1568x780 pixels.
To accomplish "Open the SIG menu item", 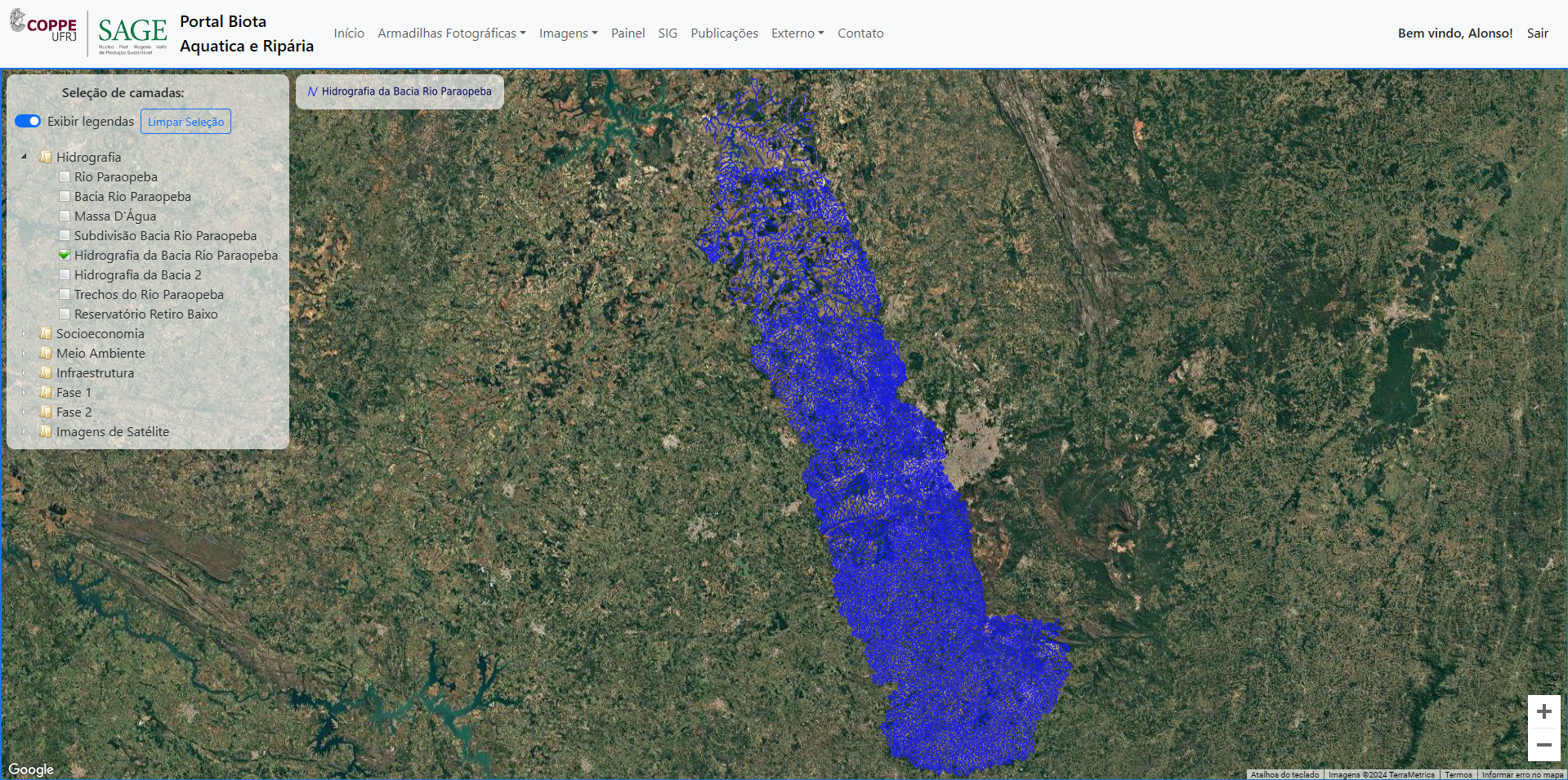I will click(x=668, y=33).
